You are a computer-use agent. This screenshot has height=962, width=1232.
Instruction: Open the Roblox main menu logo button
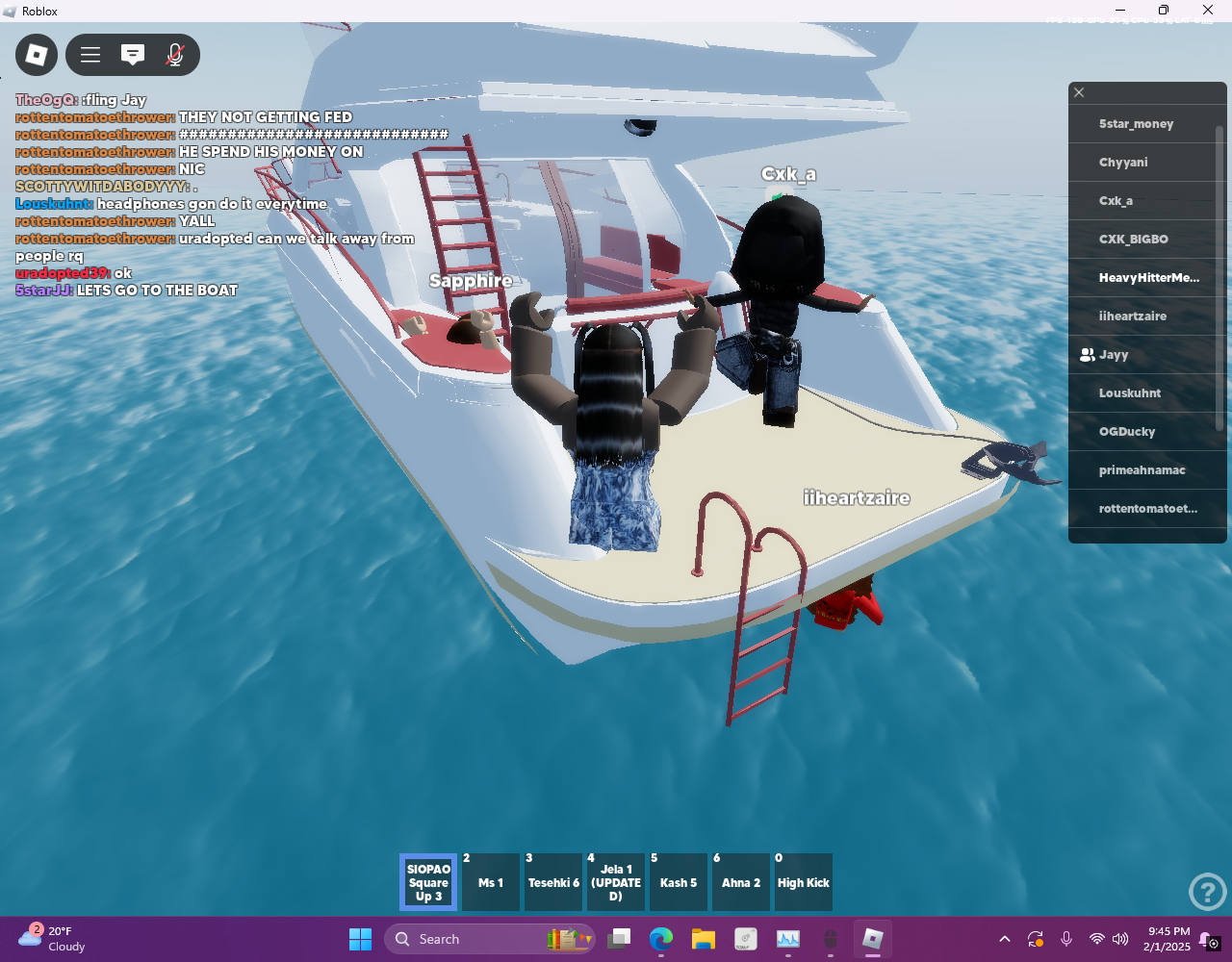[x=37, y=55]
